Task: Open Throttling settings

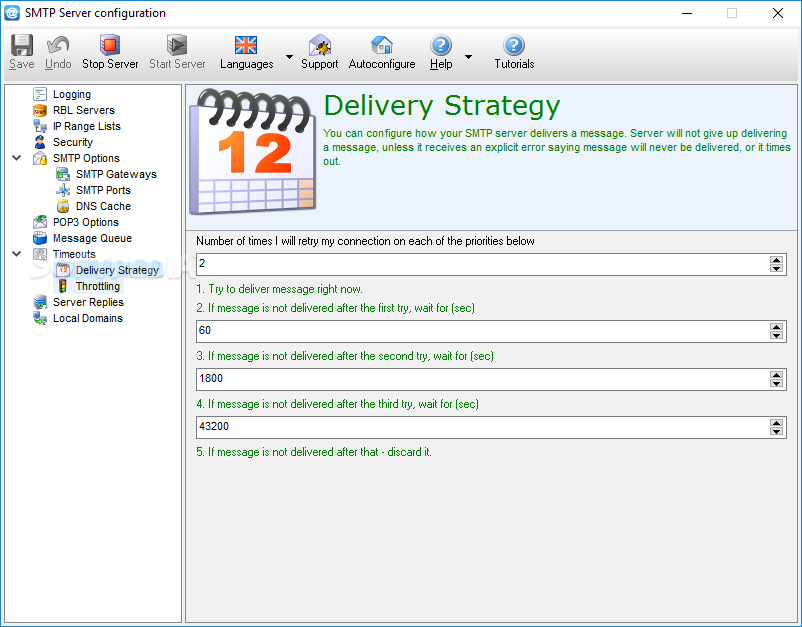Action: pyautogui.click(x=98, y=286)
